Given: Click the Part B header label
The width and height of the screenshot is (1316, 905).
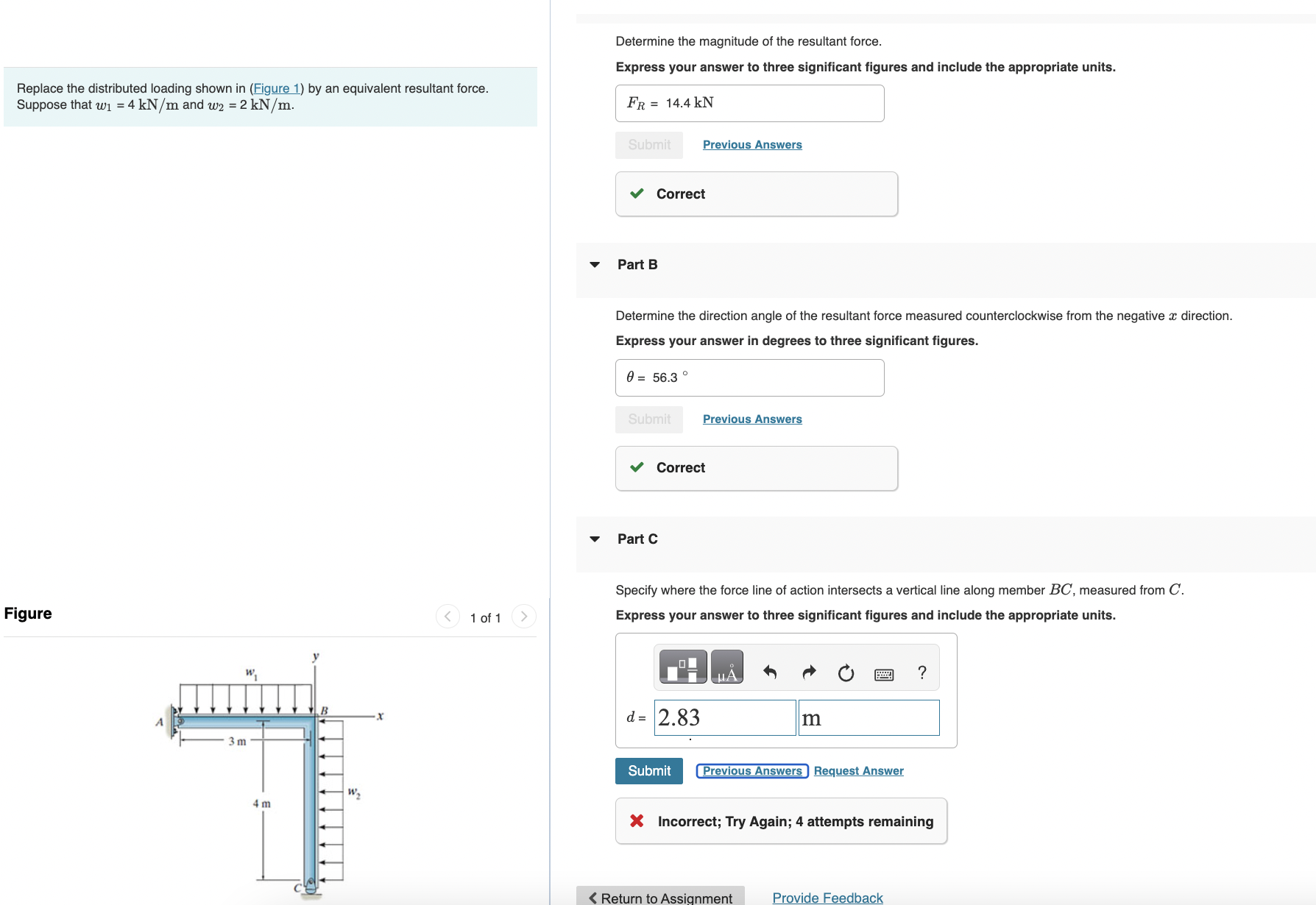Looking at the screenshot, I should pyautogui.click(x=637, y=265).
